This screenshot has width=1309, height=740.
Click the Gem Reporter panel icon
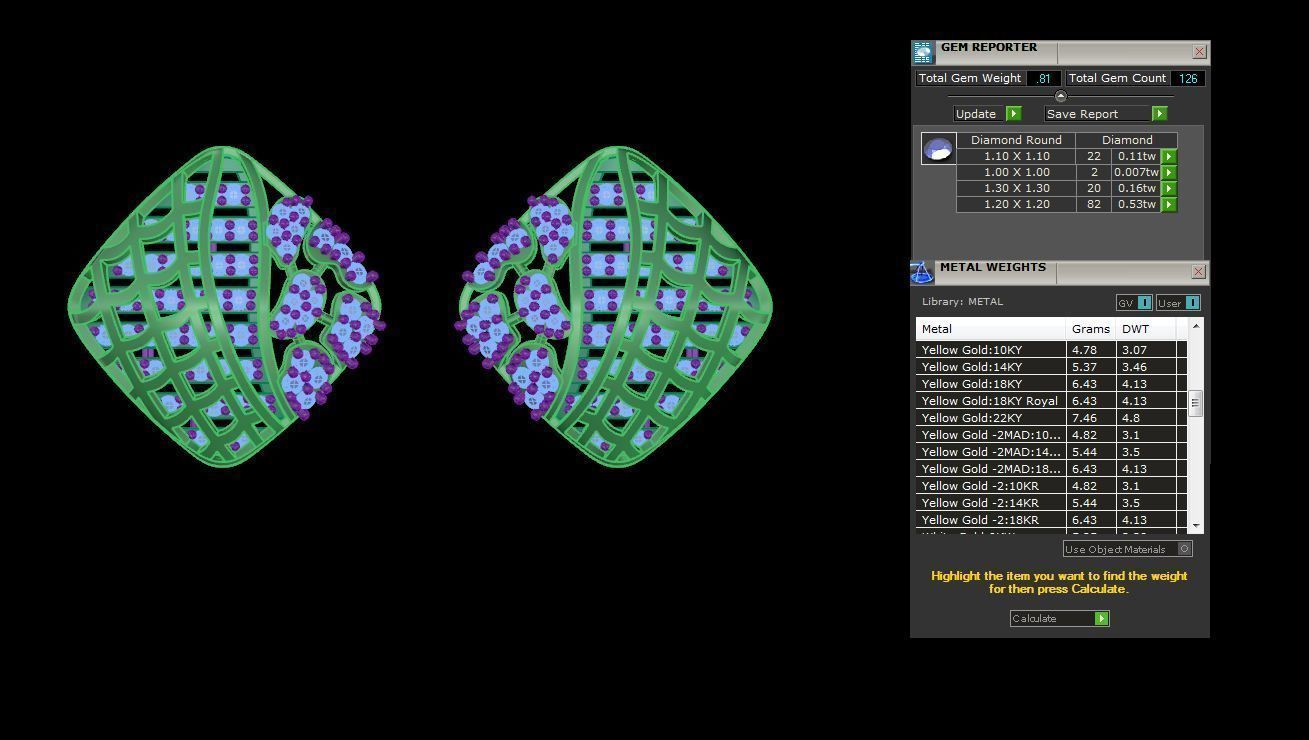(x=922, y=52)
